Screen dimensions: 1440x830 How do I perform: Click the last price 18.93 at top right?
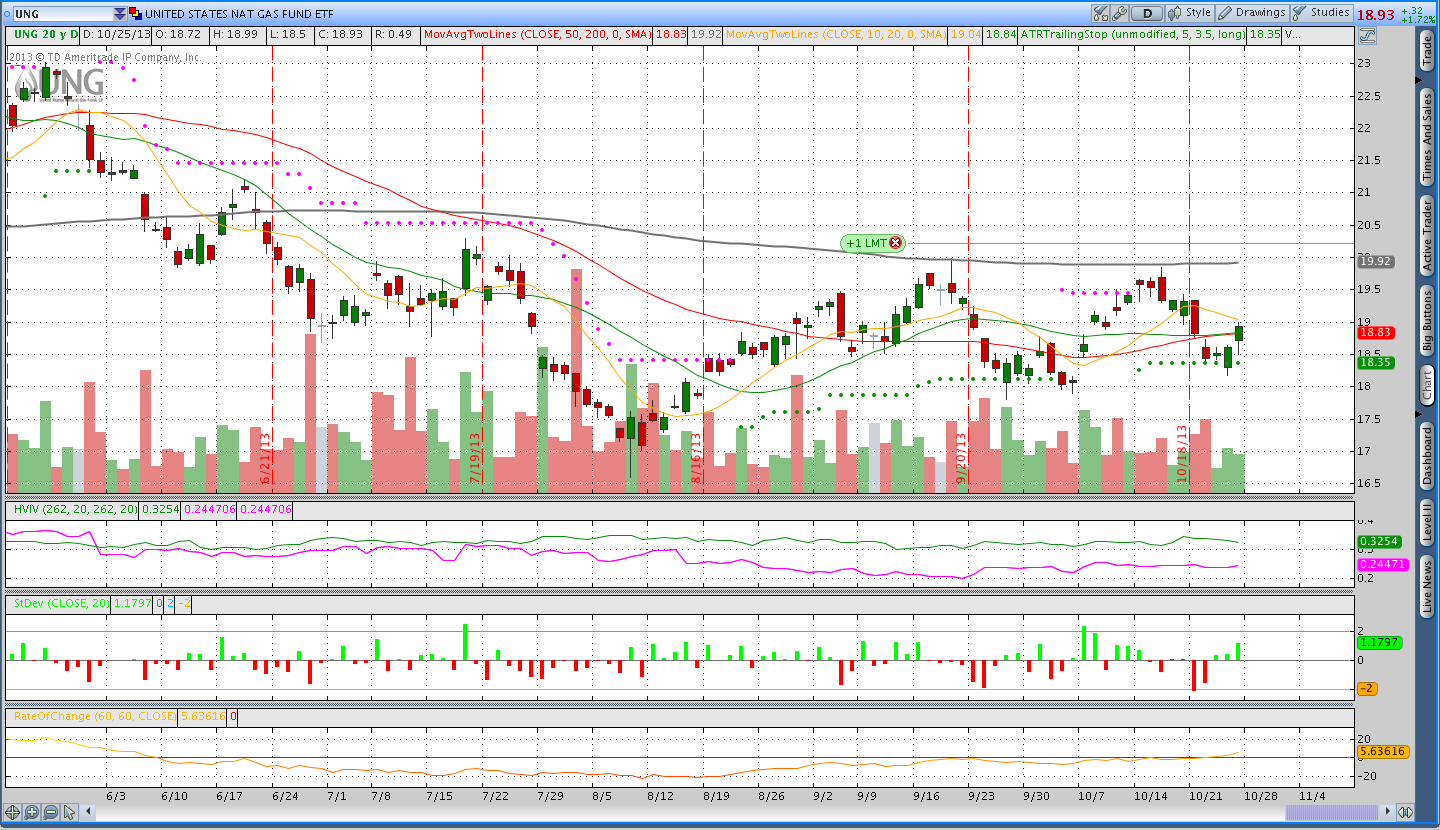click(1375, 14)
